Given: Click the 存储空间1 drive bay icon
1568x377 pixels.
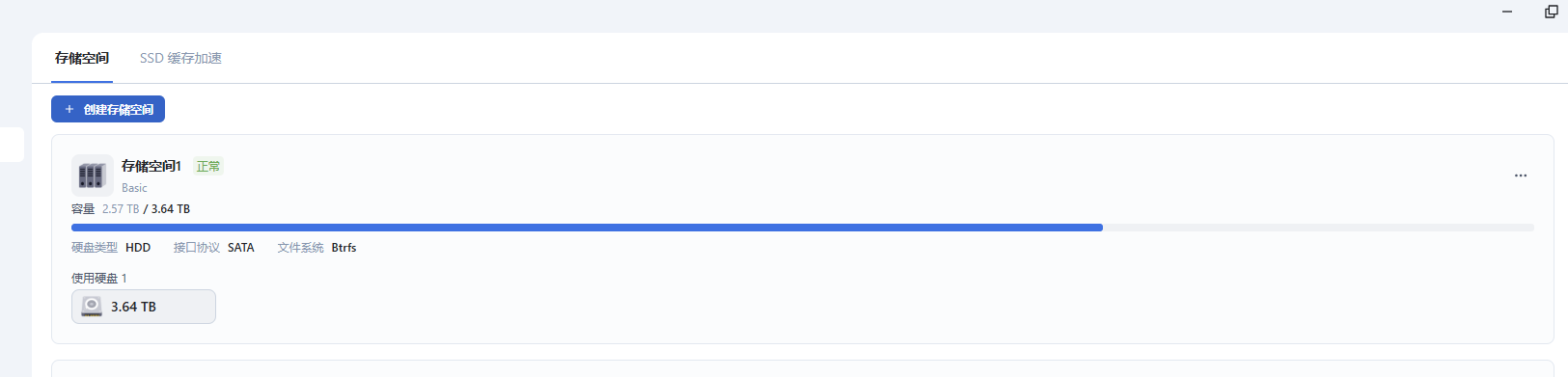Looking at the screenshot, I should click(92, 175).
